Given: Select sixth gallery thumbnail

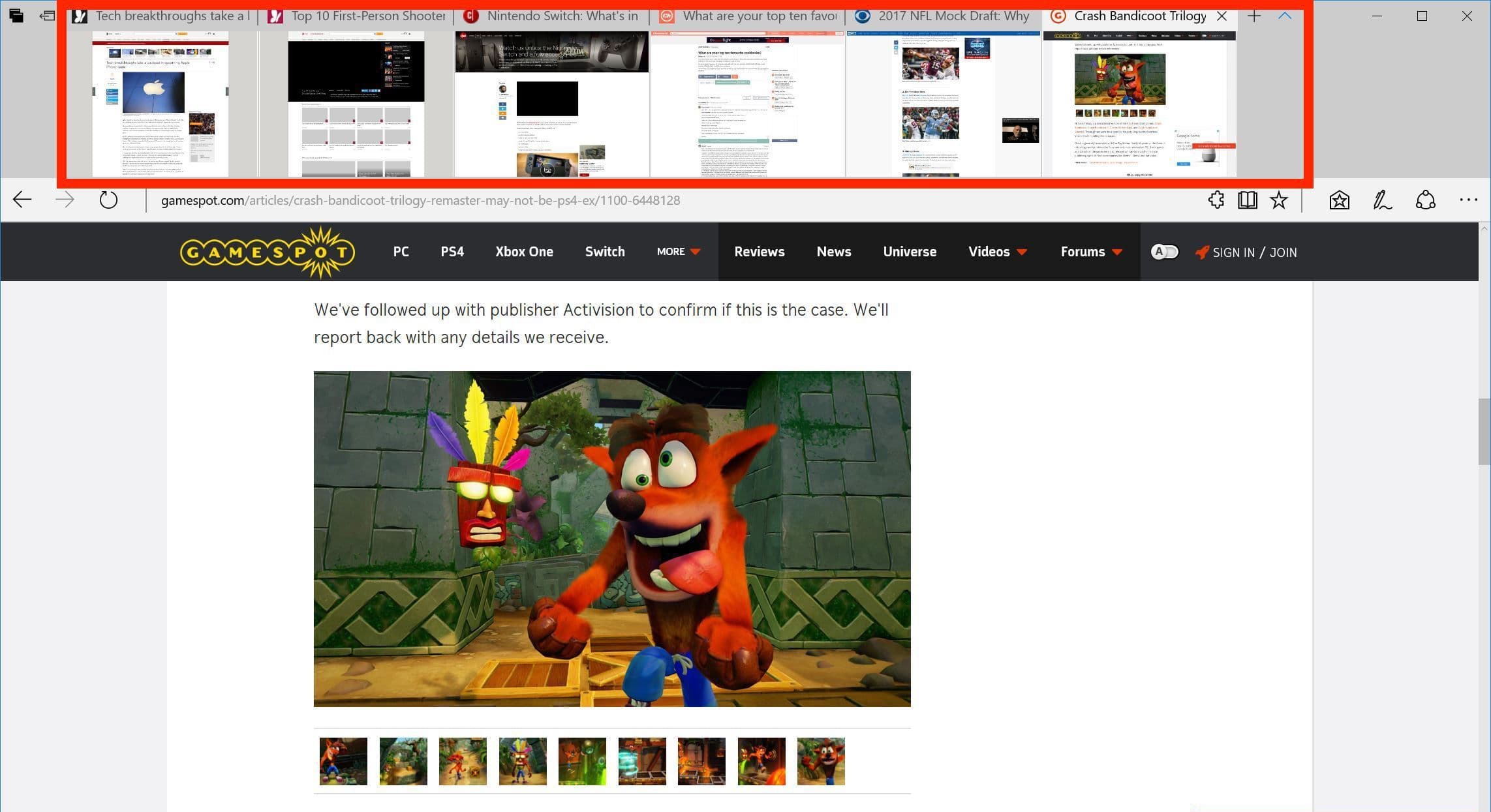Looking at the screenshot, I should pos(642,761).
